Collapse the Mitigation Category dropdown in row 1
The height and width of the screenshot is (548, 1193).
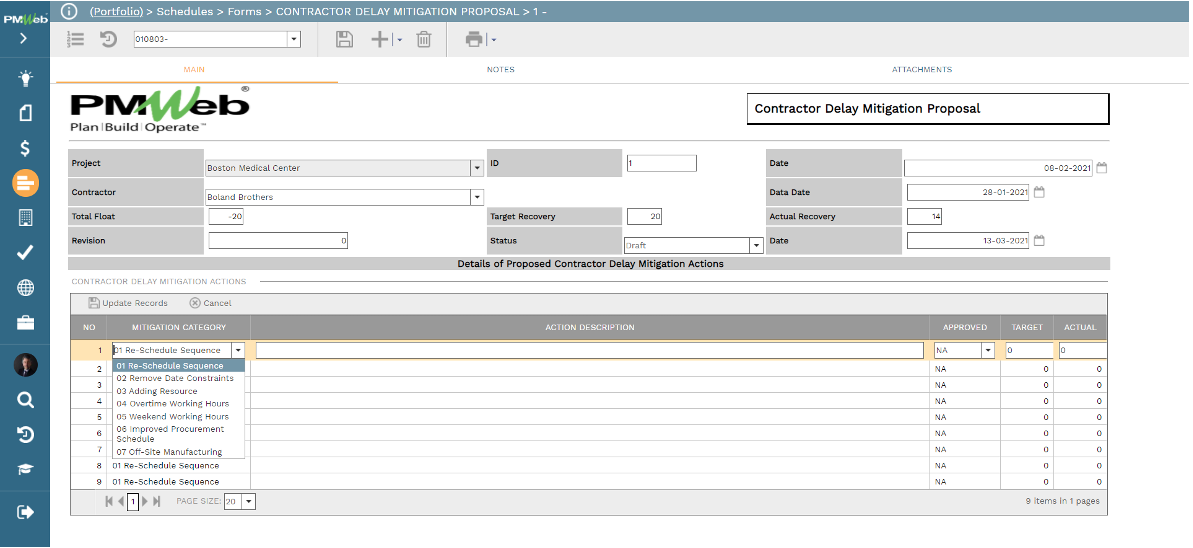pyautogui.click(x=238, y=350)
